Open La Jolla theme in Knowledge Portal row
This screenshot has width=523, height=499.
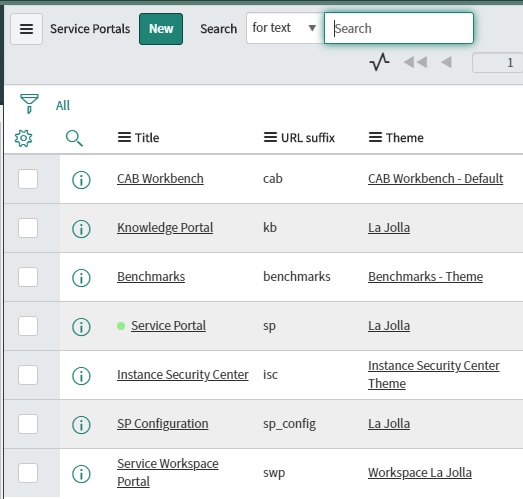pos(389,228)
